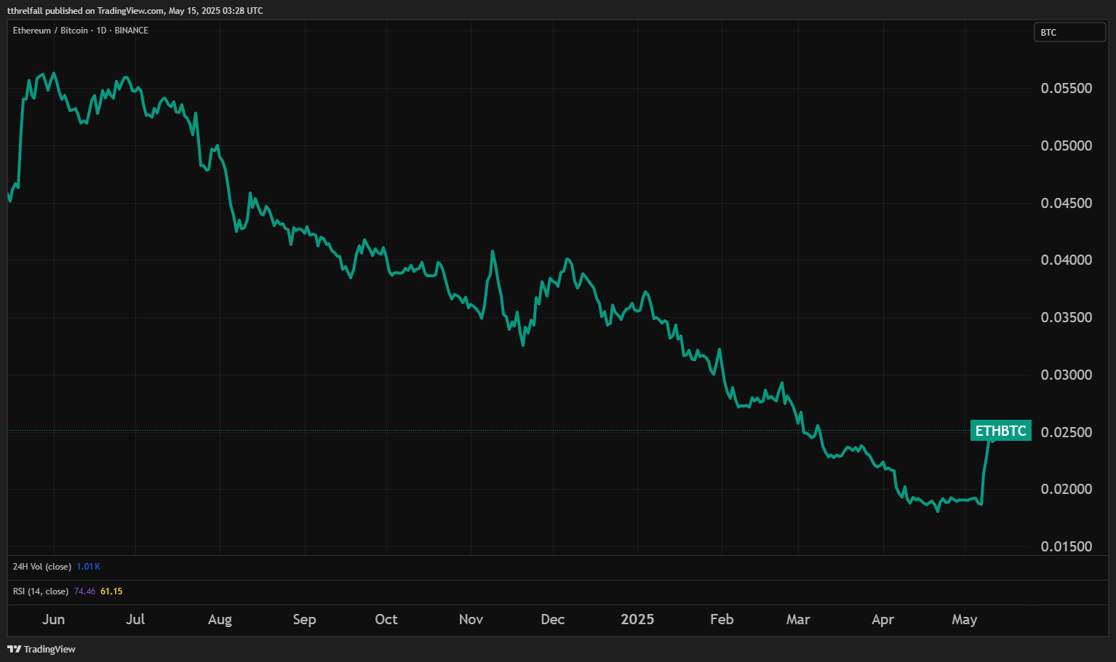1116x662 pixels.
Task: Select the 24H Vol (close) indicator label
Action: pyautogui.click(x=41, y=566)
